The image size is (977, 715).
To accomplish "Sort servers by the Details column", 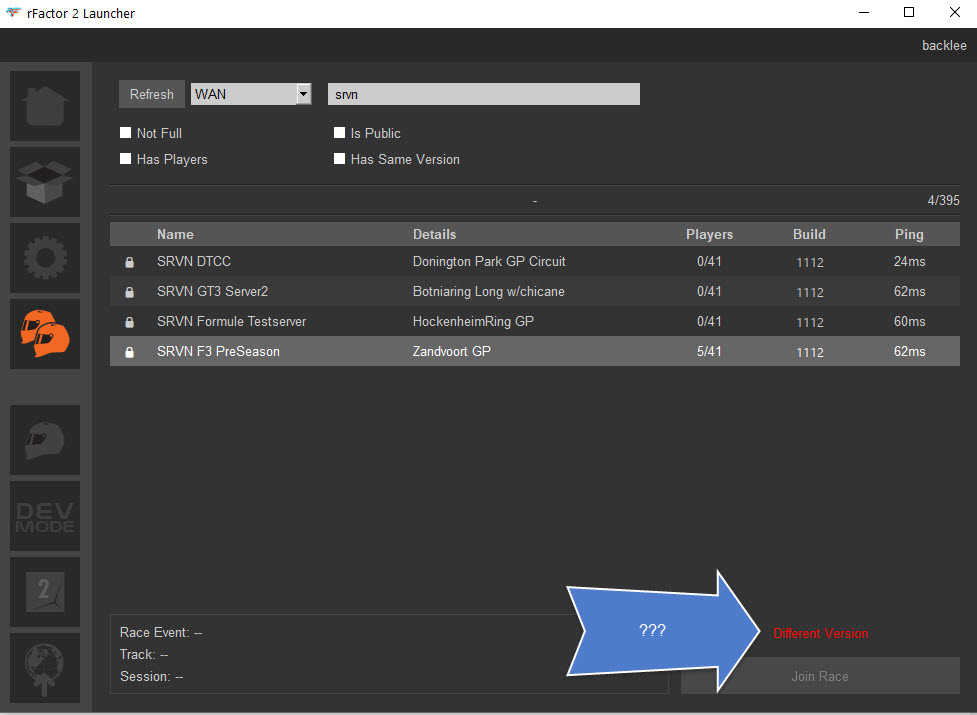I will [x=434, y=234].
